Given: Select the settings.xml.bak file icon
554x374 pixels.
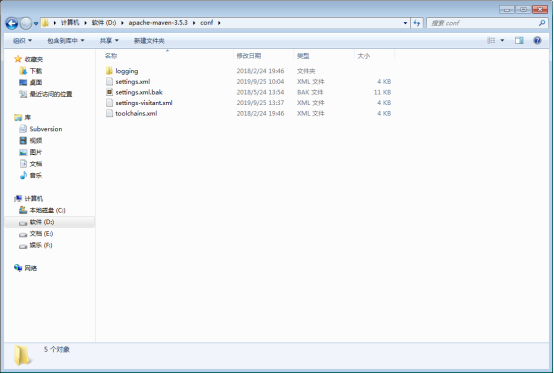Looking at the screenshot, I should coord(109,92).
